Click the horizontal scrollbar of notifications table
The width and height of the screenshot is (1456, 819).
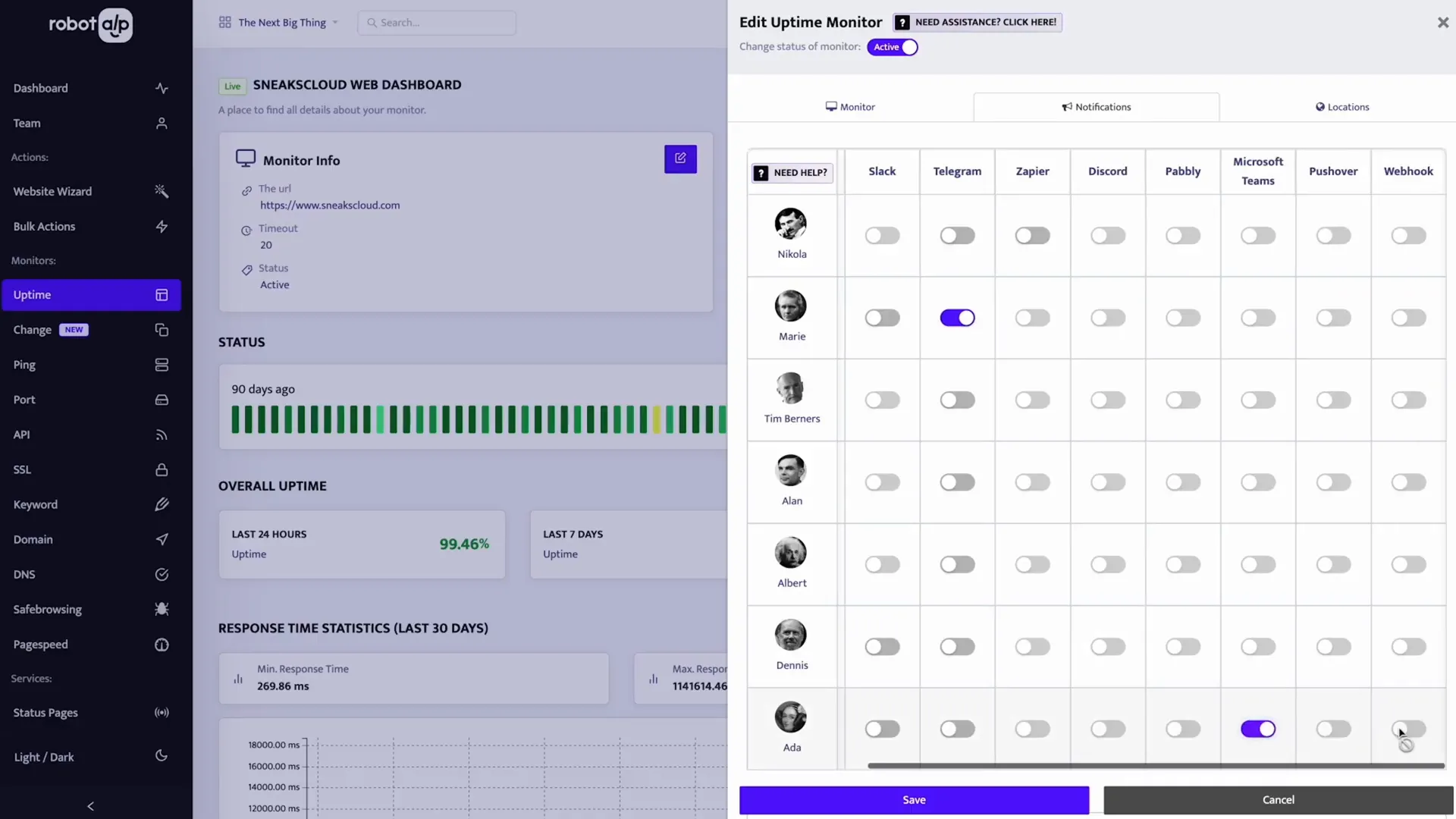(1156, 766)
